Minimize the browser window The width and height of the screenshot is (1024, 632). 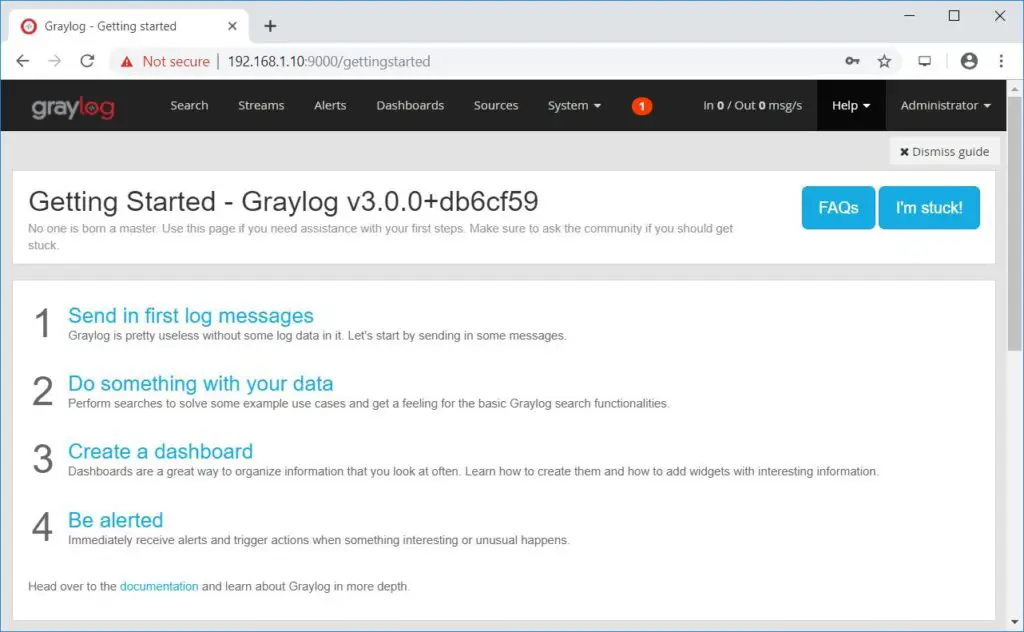[x=909, y=16]
